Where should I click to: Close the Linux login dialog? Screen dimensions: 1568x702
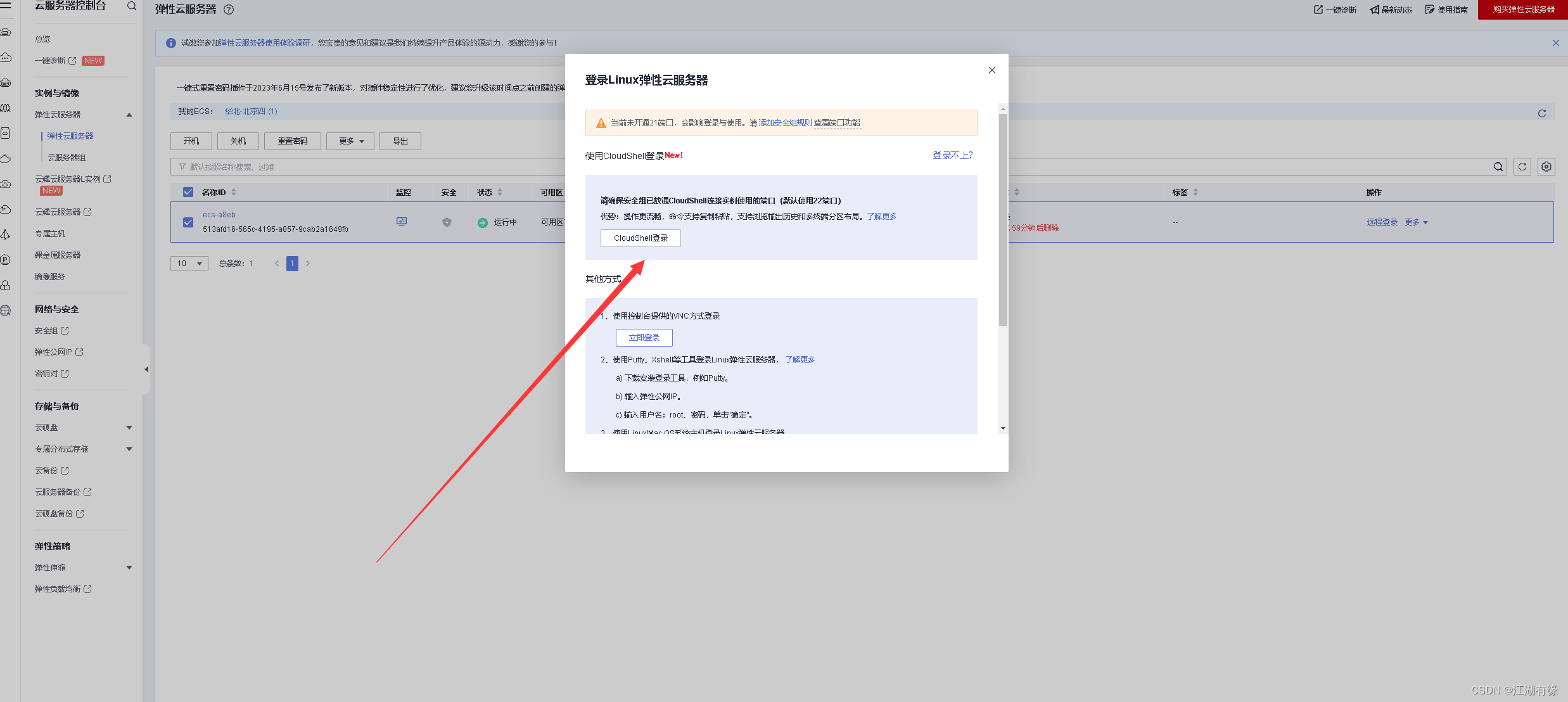tap(992, 70)
